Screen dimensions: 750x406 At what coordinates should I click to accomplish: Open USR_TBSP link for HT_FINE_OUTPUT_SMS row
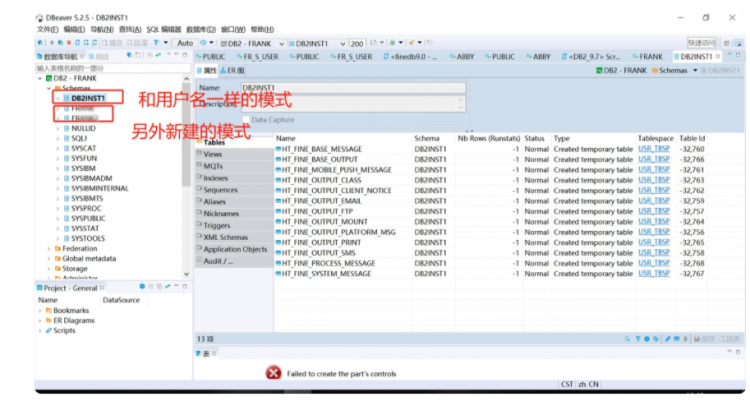(x=654, y=252)
